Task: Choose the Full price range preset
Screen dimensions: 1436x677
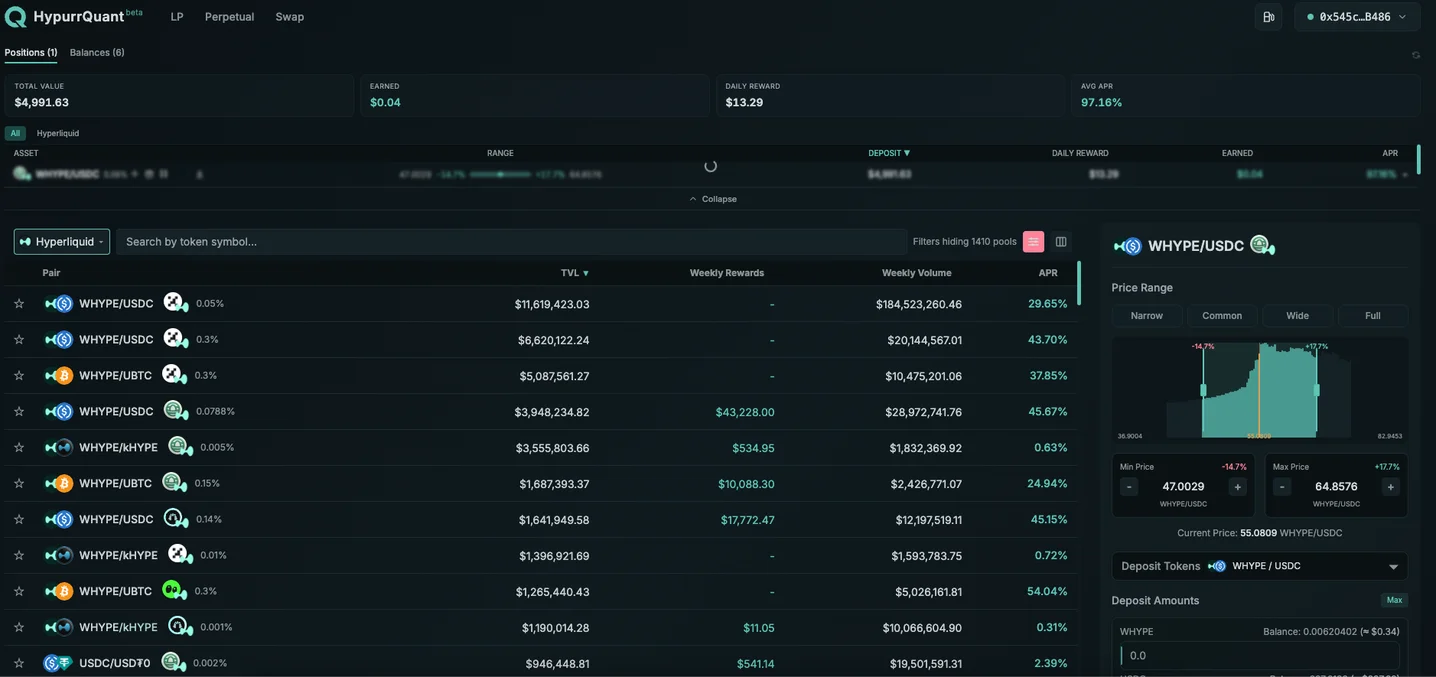Action: [x=1373, y=316]
